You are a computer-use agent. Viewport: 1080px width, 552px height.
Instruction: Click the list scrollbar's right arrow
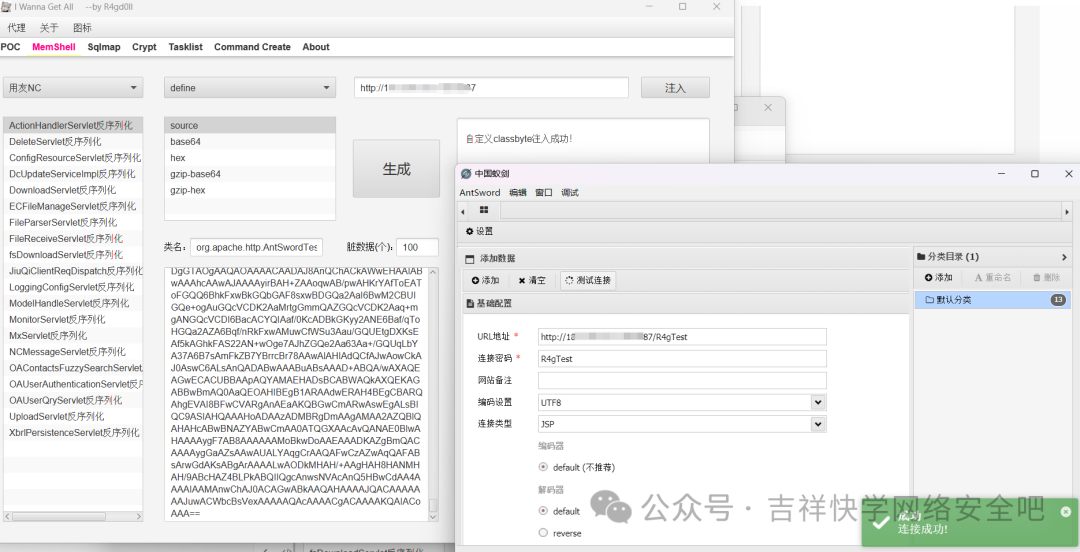138,516
